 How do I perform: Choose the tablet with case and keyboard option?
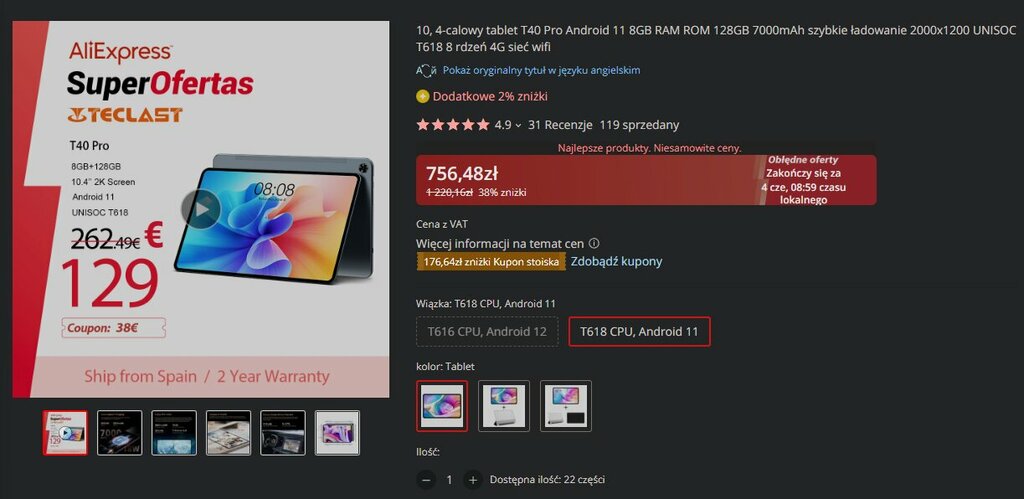tap(566, 406)
